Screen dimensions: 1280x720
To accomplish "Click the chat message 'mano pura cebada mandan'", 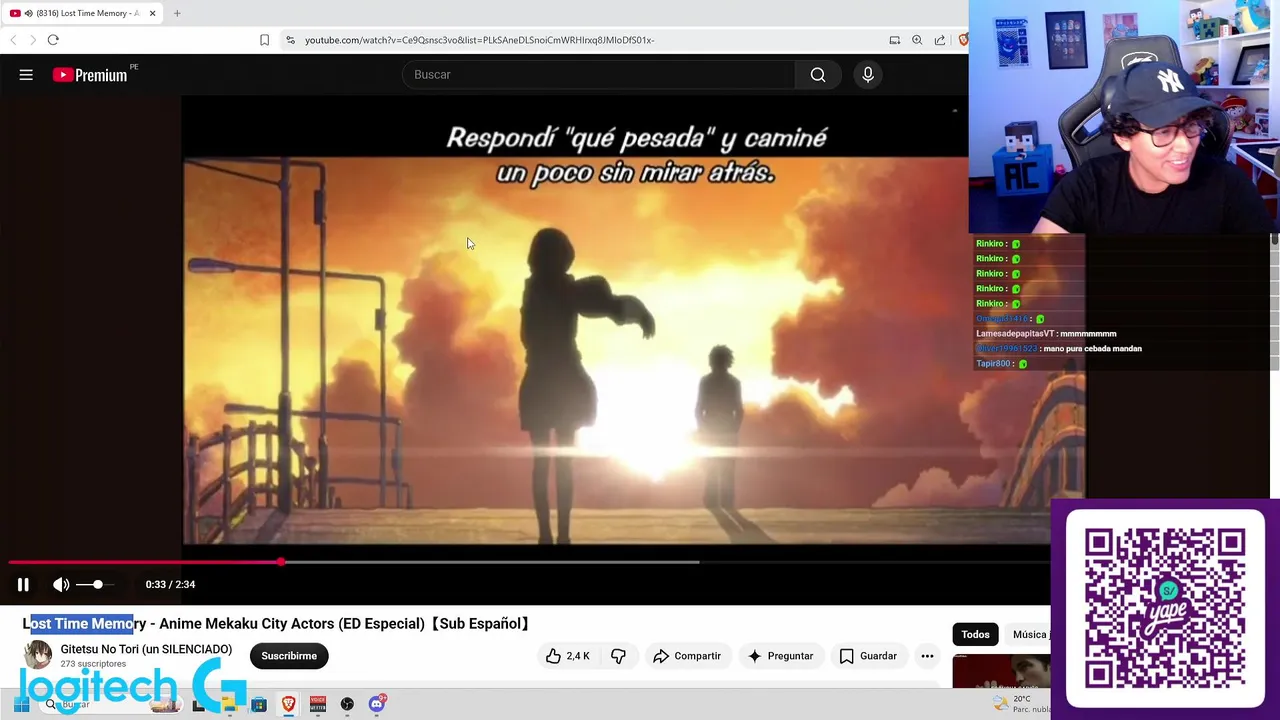I will [1093, 349].
